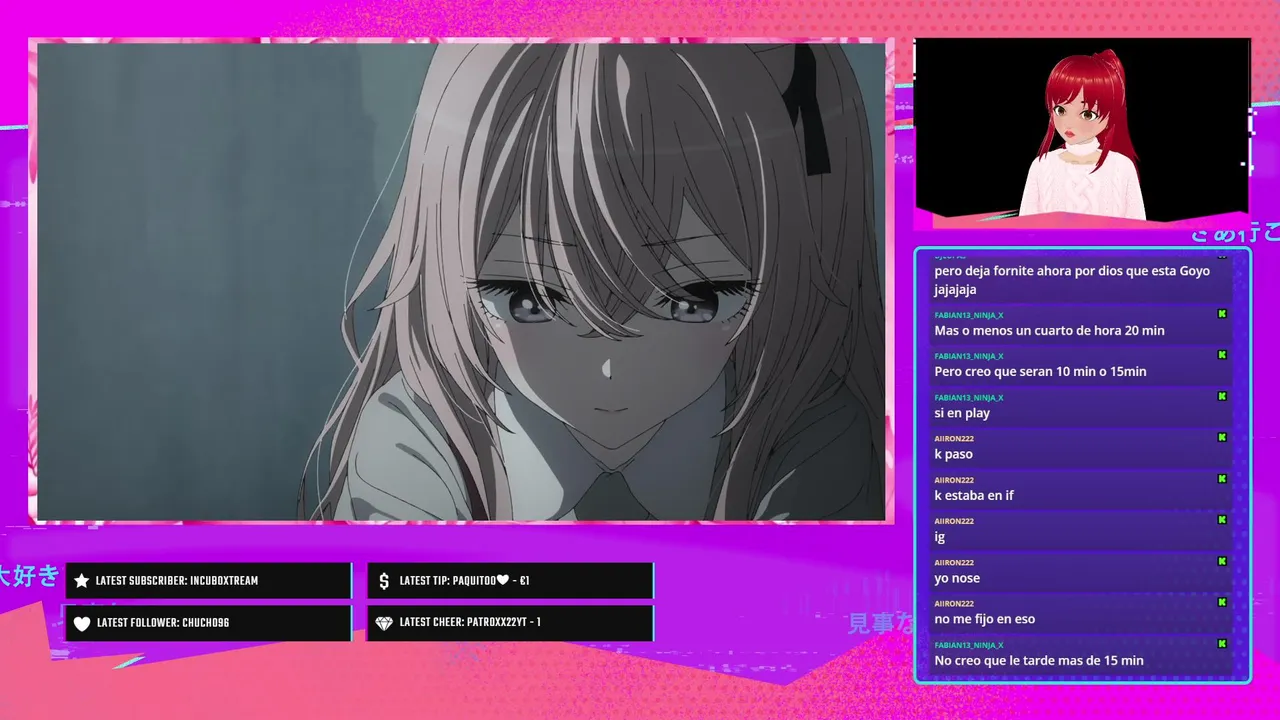Click chat text 'Mas o menos un cuarto de hora 20 min'
Viewport: 1280px width, 720px height.
click(1049, 330)
